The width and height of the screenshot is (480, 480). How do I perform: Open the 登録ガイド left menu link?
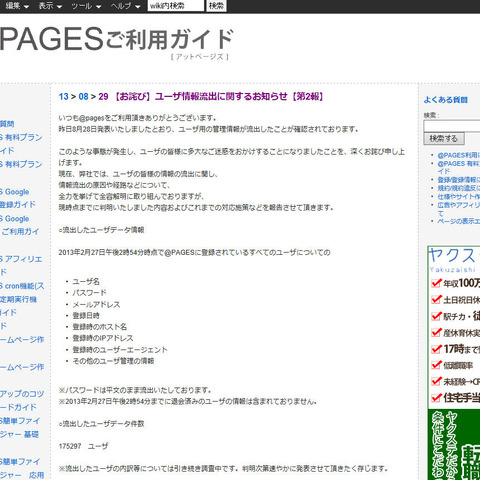tap(18, 205)
